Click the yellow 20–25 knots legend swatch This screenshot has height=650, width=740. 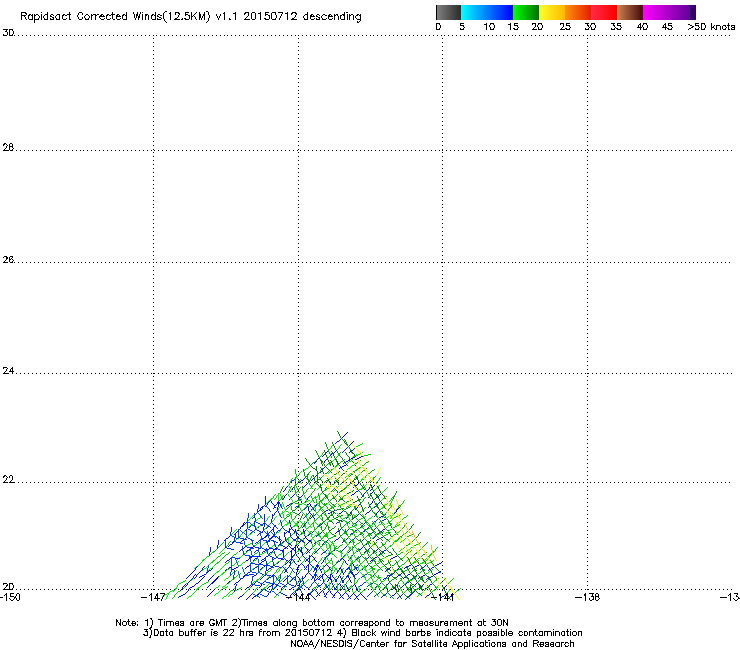click(552, 12)
